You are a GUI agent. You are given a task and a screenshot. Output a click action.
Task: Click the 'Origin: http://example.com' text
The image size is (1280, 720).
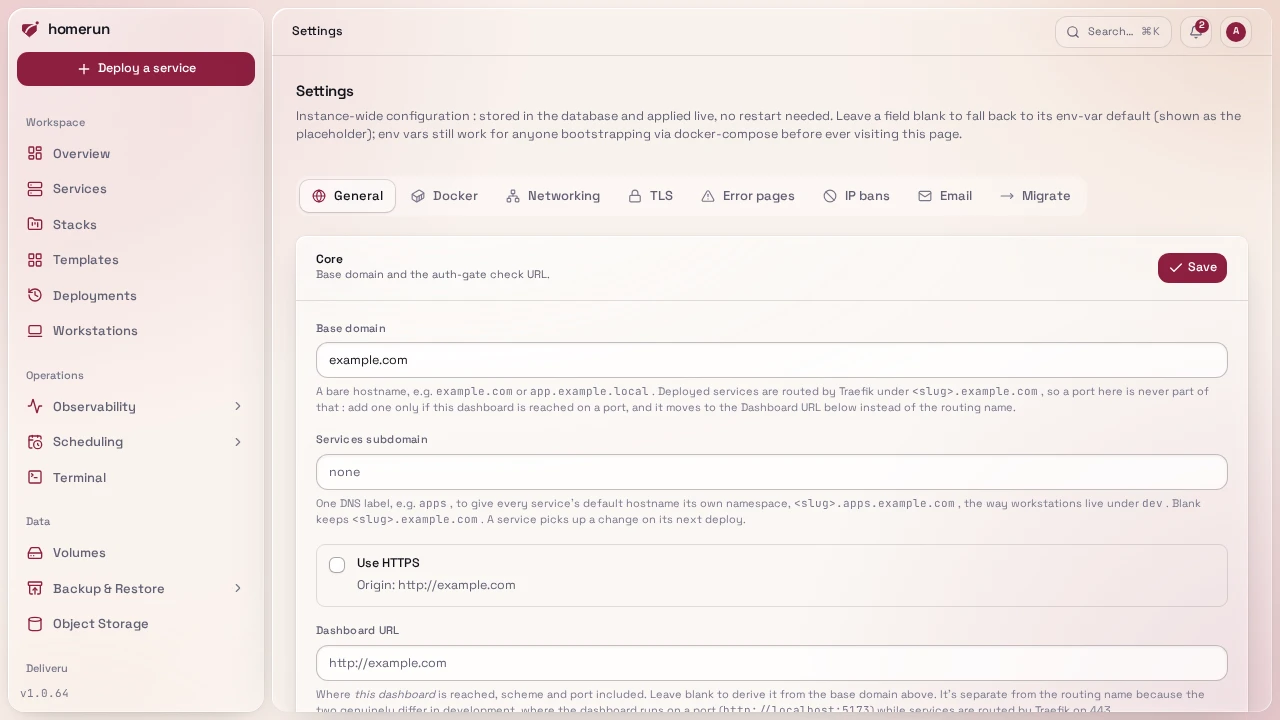(436, 585)
